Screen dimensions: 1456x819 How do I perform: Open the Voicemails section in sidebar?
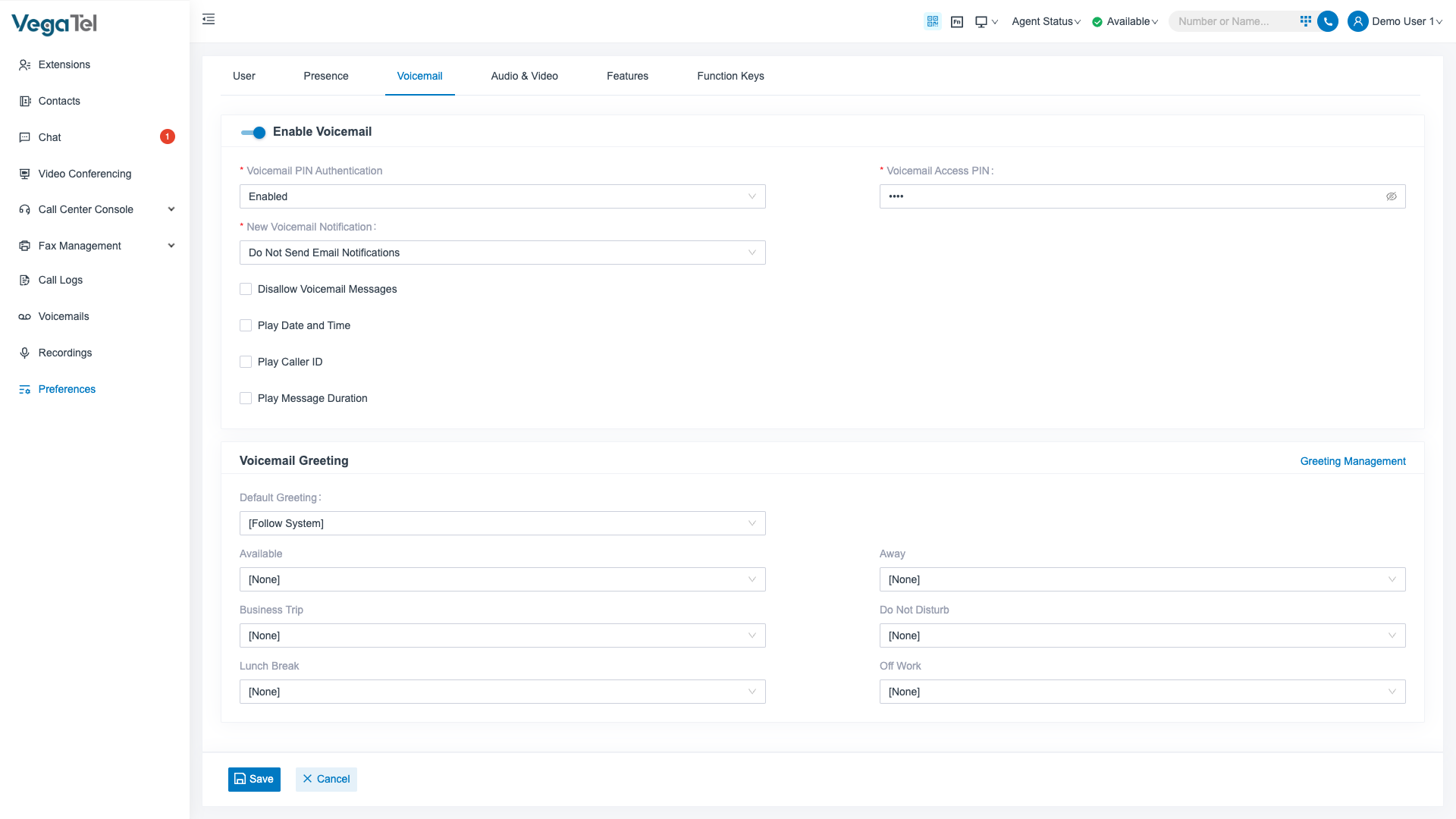[63, 316]
